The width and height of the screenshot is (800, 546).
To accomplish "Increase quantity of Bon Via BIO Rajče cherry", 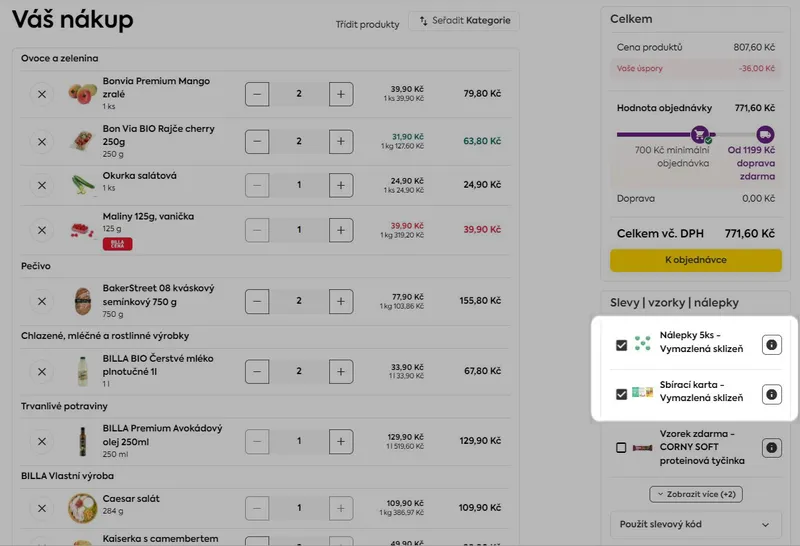I will (341, 141).
